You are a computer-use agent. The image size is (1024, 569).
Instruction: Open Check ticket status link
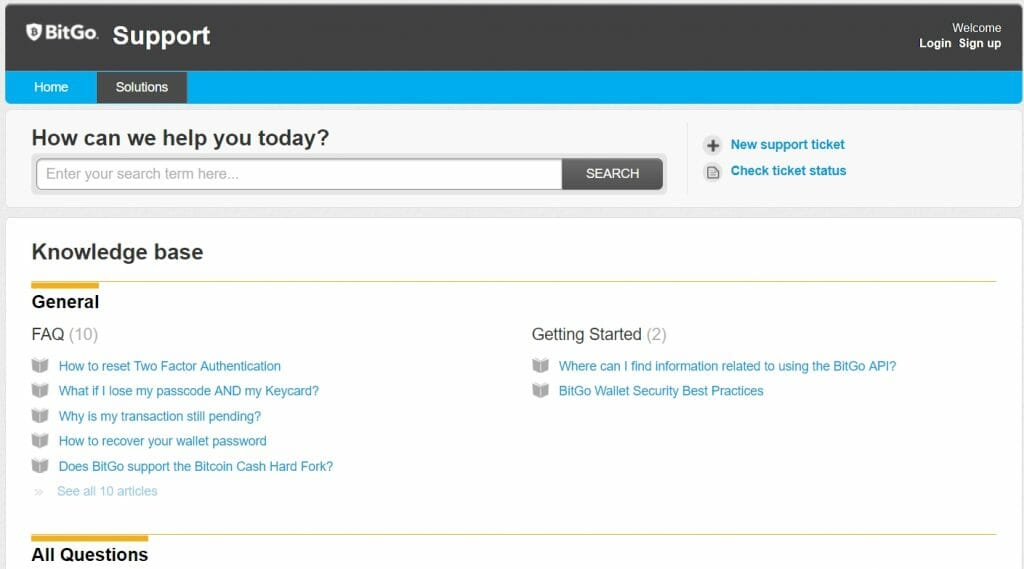(788, 171)
